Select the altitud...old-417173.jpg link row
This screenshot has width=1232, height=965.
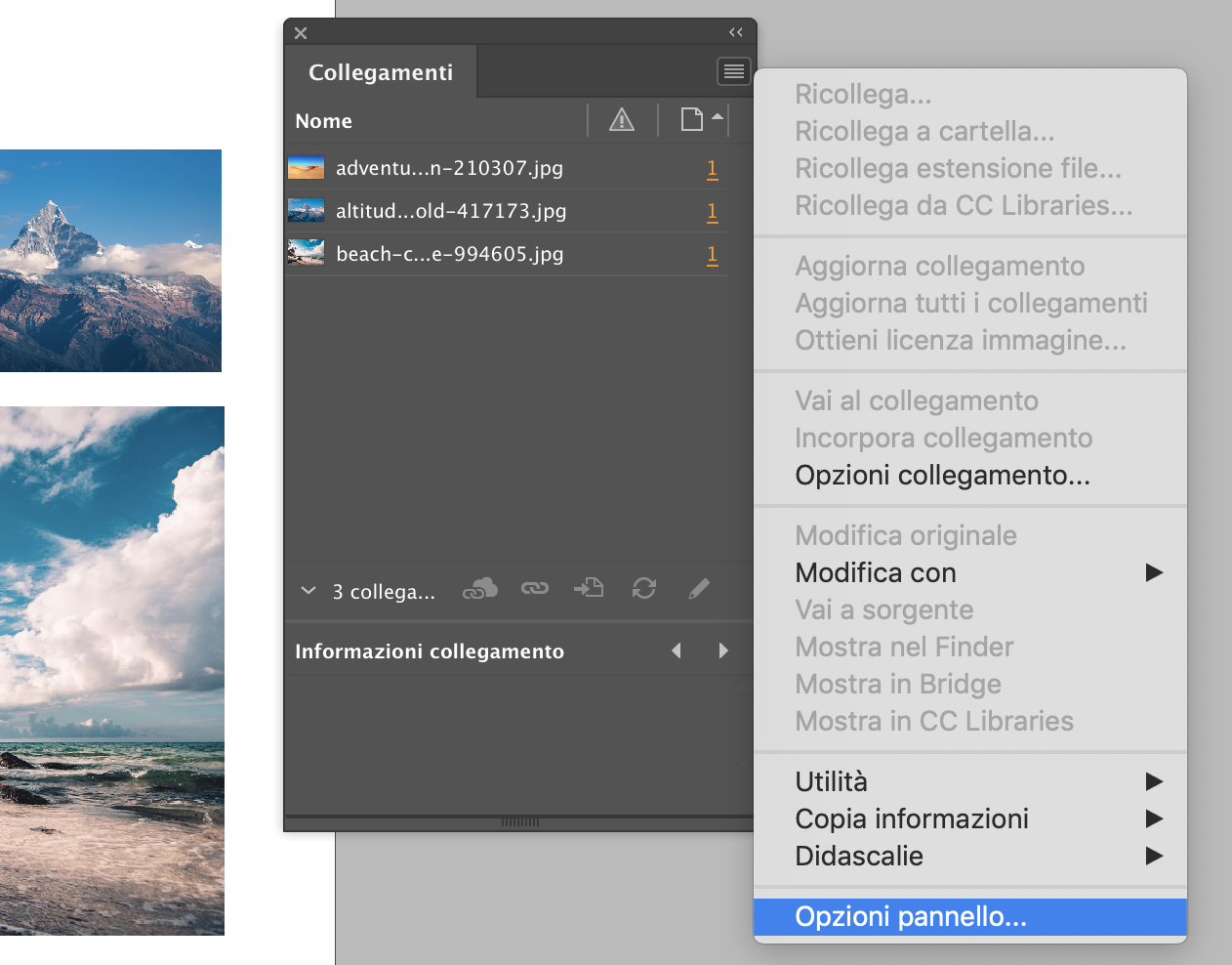[x=507, y=211]
